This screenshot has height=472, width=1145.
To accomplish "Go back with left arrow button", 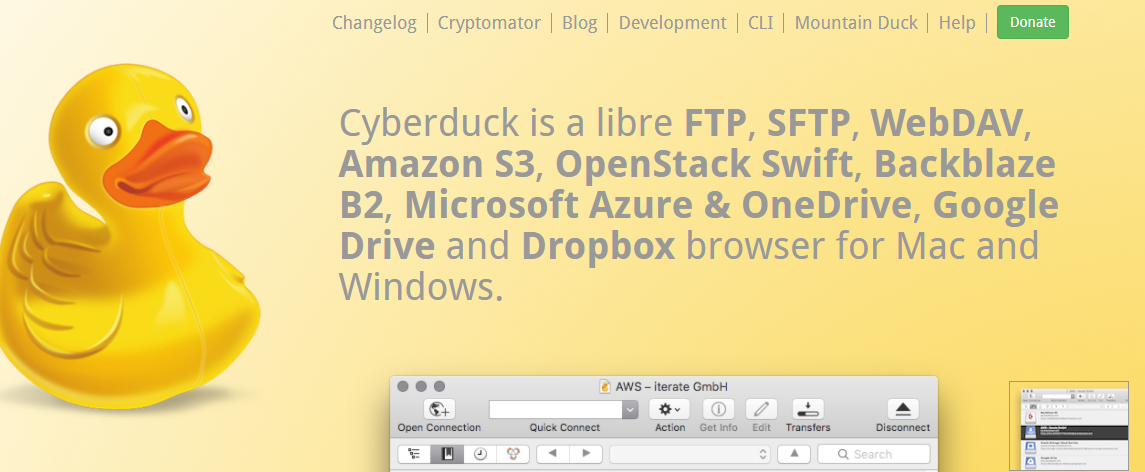I will pos(553,454).
